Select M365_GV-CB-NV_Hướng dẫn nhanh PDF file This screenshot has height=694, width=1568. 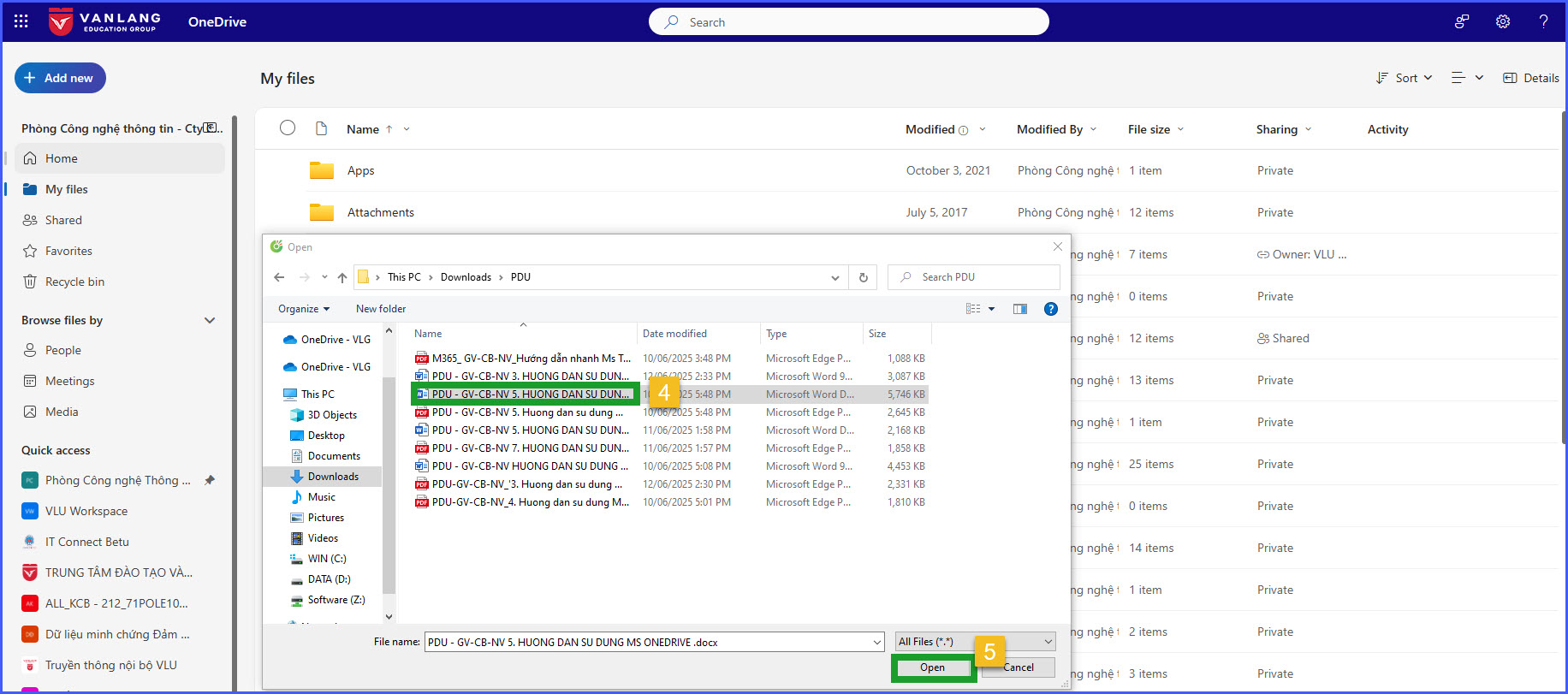pos(531,358)
